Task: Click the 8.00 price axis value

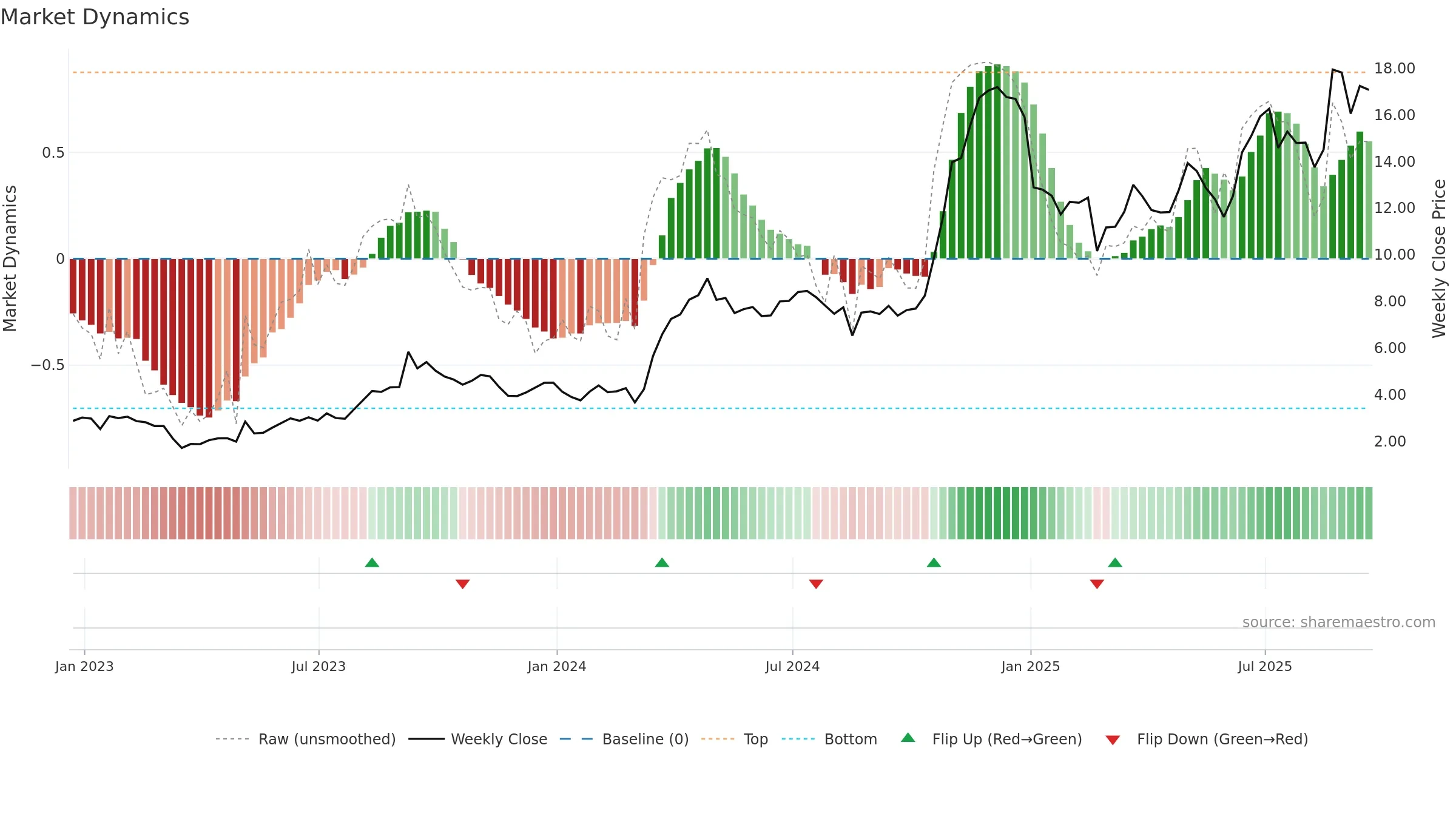Action: [x=1390, y=302]
